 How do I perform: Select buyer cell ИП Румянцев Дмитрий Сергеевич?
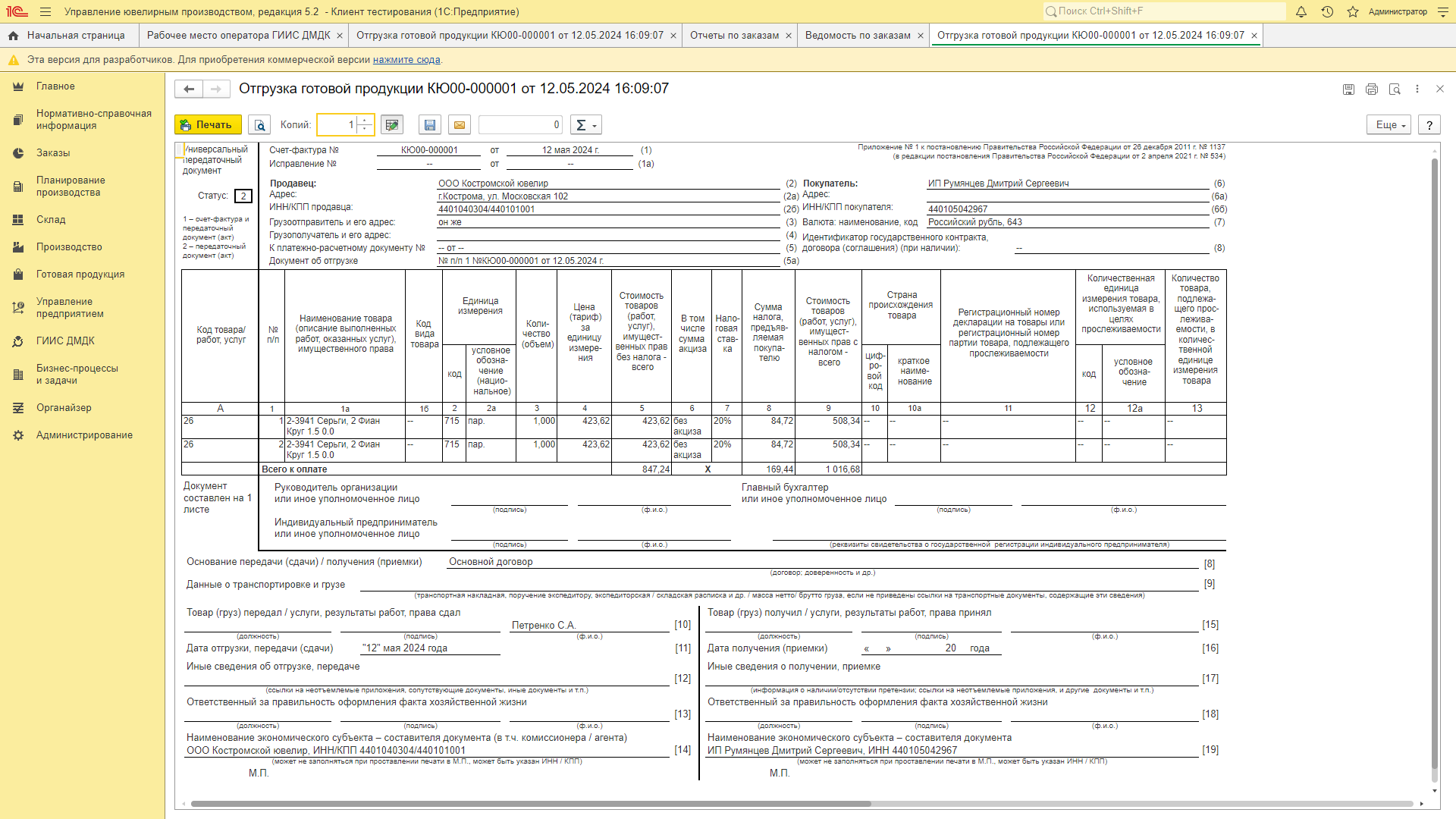1068,184
